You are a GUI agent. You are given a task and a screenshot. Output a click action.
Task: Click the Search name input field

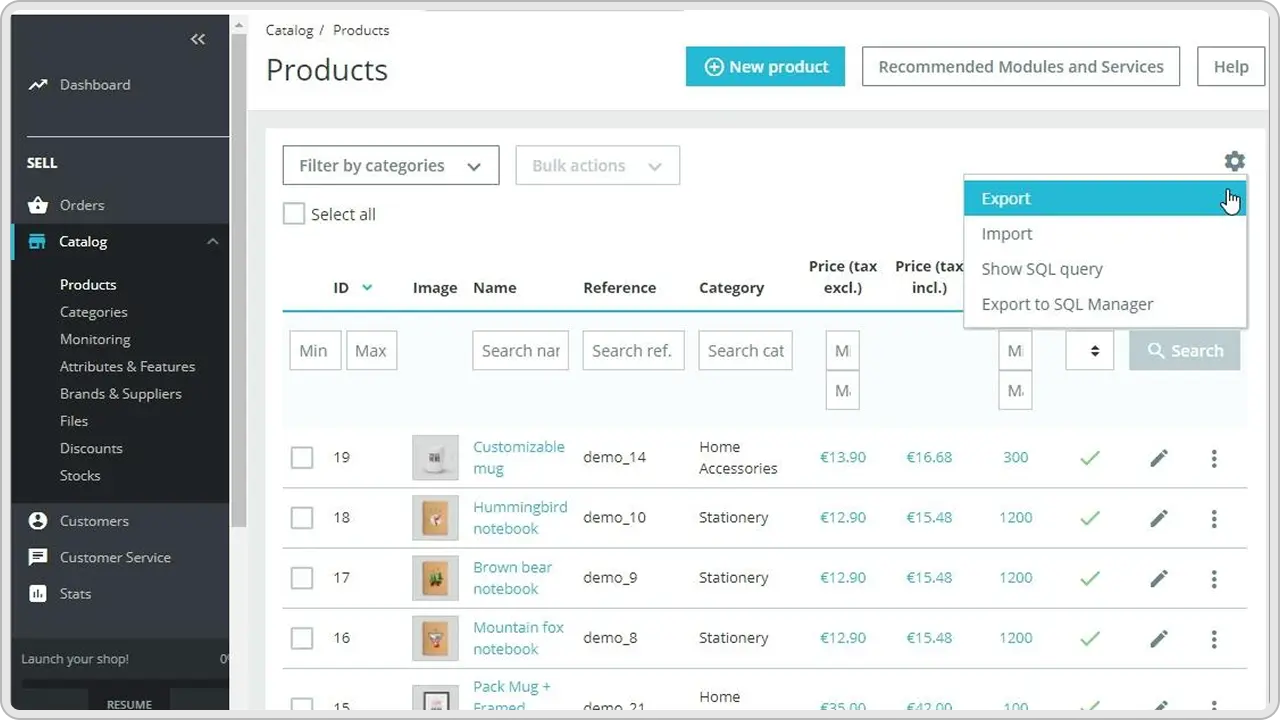[x=520, y=351]
